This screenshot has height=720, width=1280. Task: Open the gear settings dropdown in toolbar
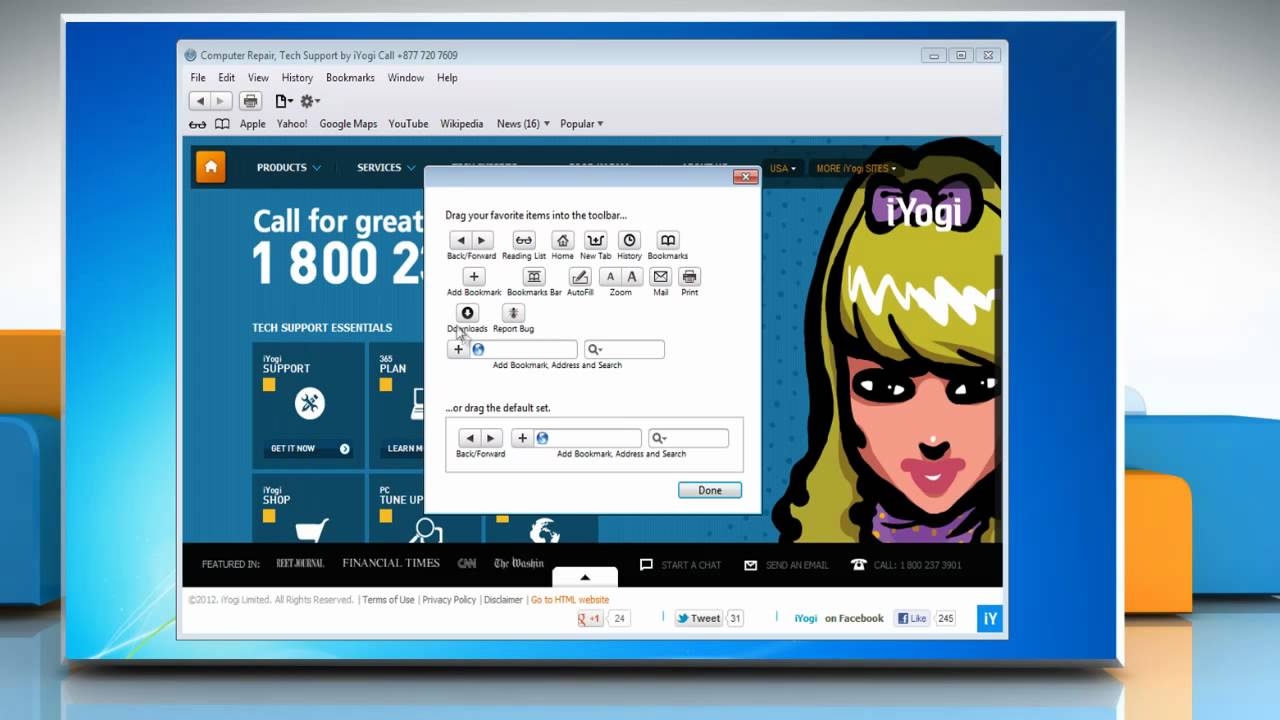coord(310,101)
